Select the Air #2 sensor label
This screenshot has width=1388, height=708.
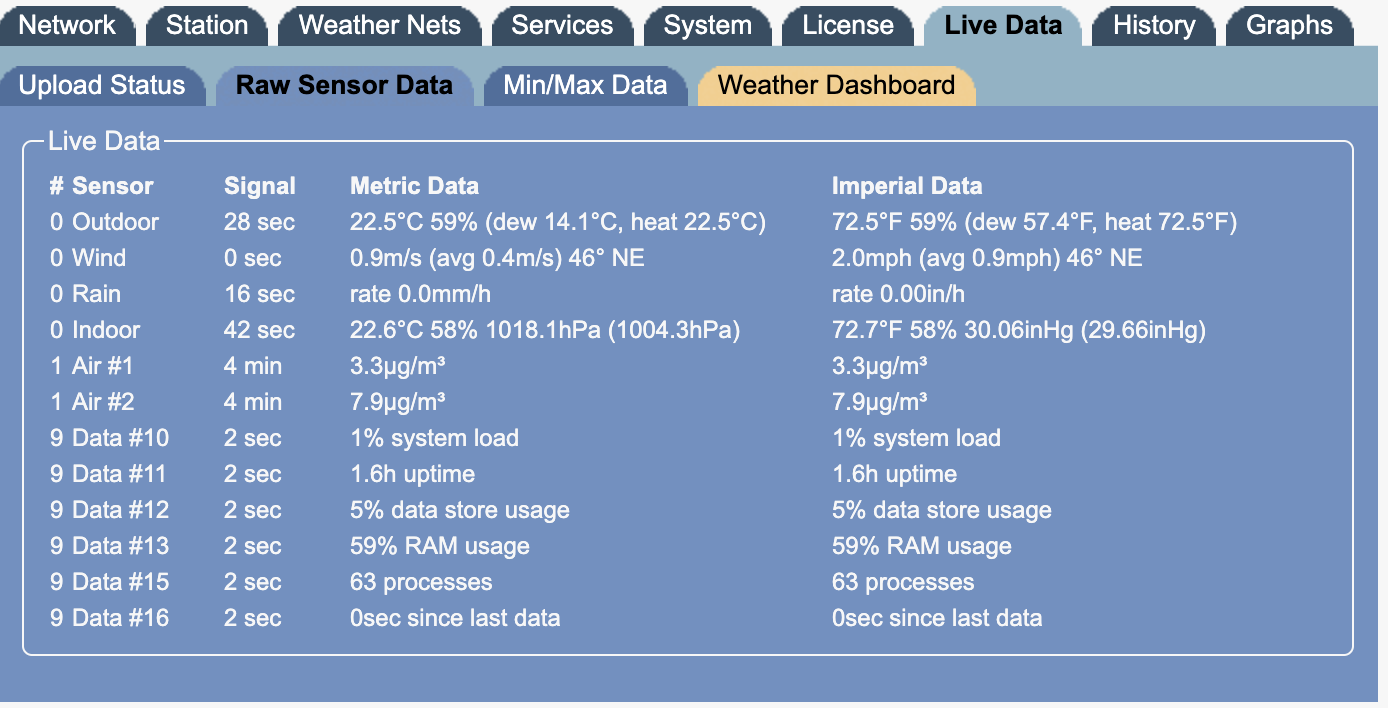point(103,402)
